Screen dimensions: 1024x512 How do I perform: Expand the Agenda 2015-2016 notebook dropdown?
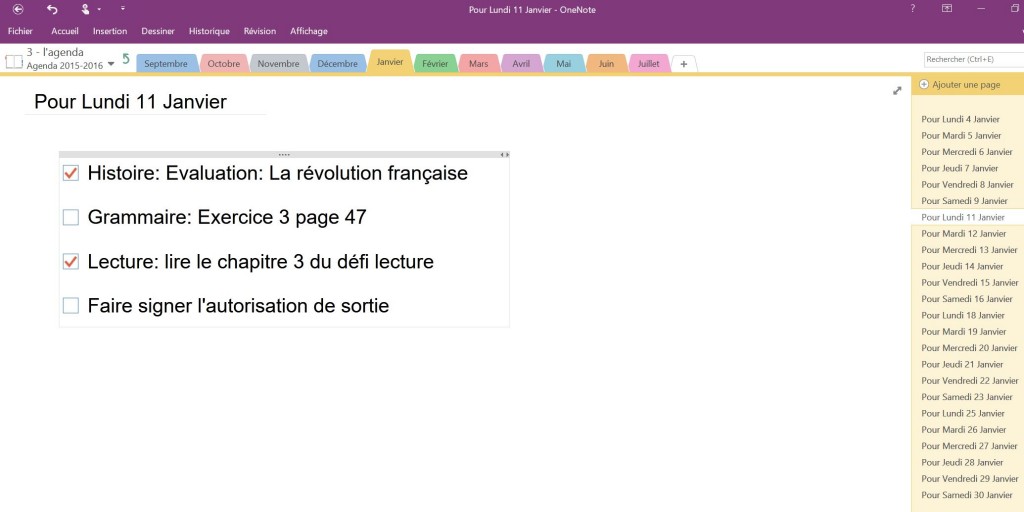[111, 66]
